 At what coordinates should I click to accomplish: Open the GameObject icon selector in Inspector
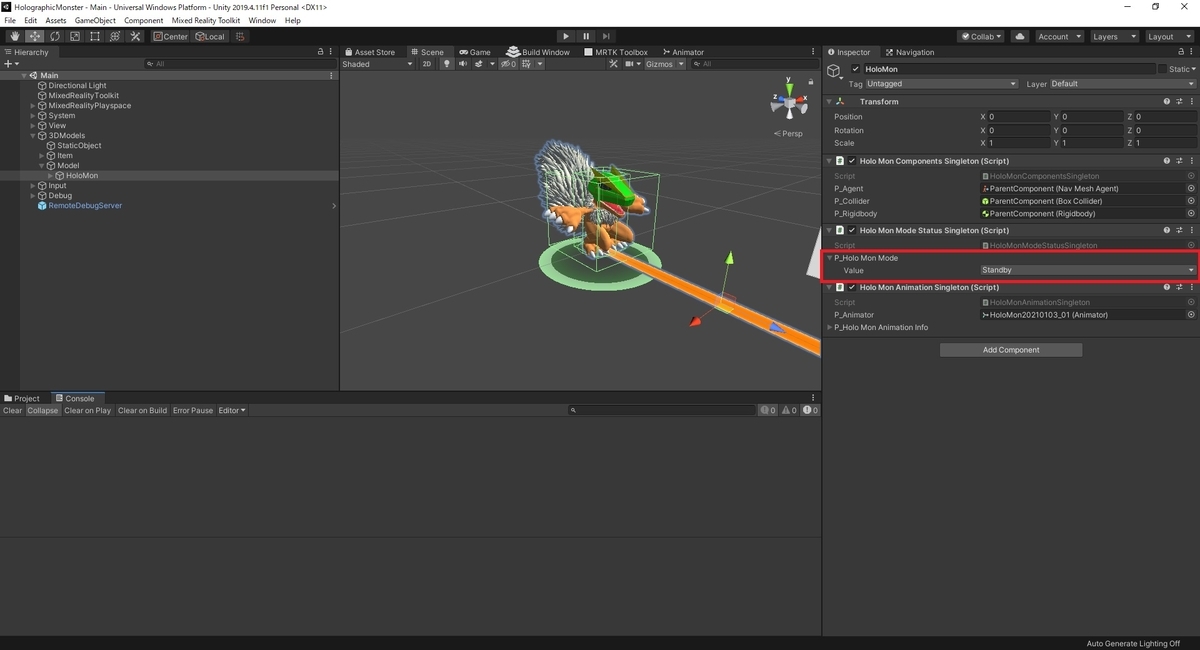point(834,70)
